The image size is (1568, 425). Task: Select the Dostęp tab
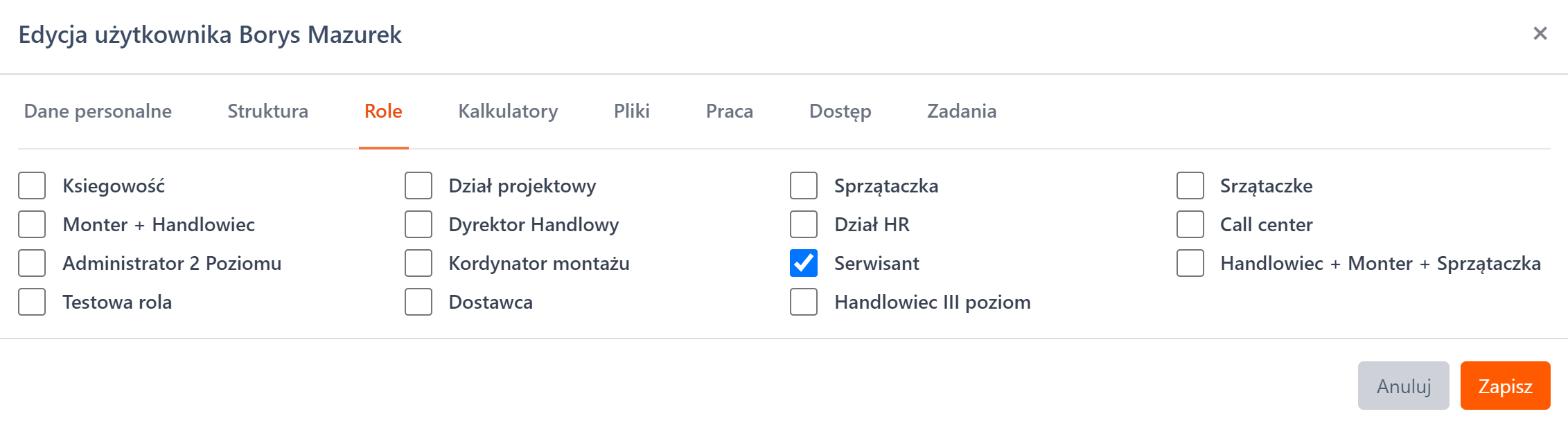[x=840, y=111]
